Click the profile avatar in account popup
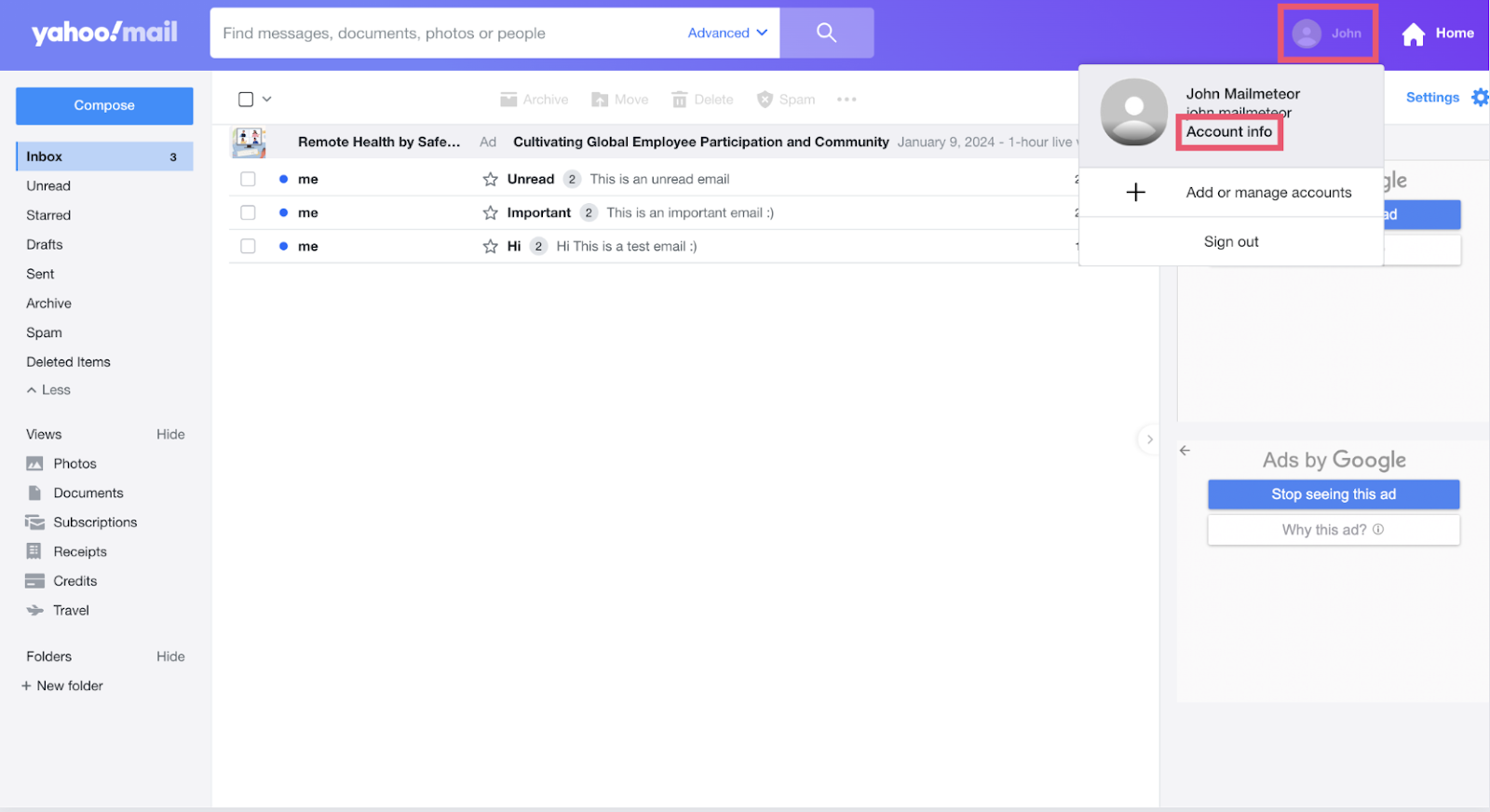Viewport: 1490px width, 812px height. click(x=1133, y=112)
